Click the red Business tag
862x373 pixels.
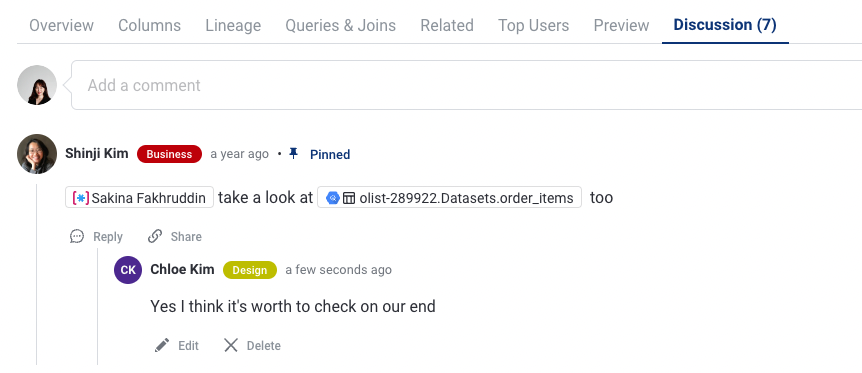coord(169,154)
